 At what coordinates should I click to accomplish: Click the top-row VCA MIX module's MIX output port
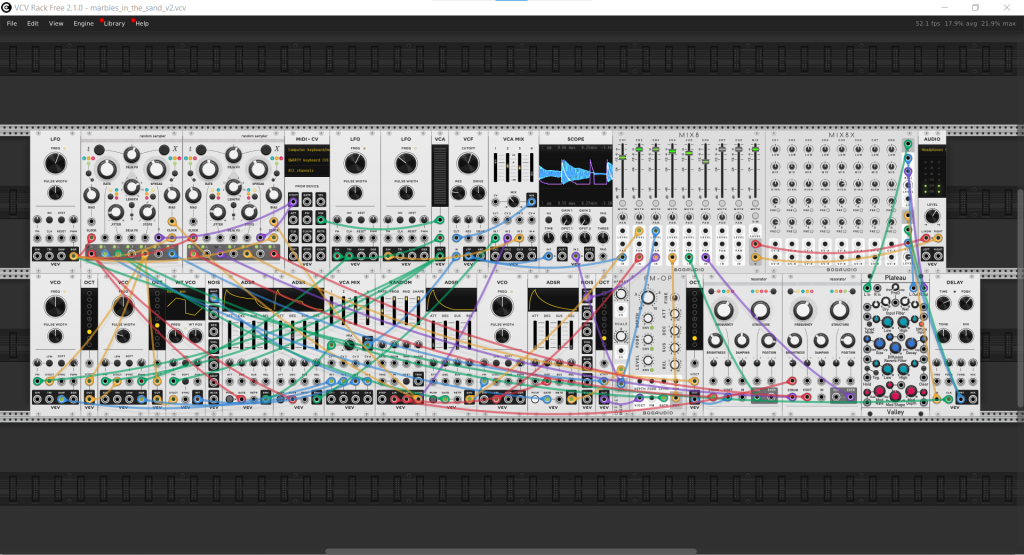pos(532,202)
